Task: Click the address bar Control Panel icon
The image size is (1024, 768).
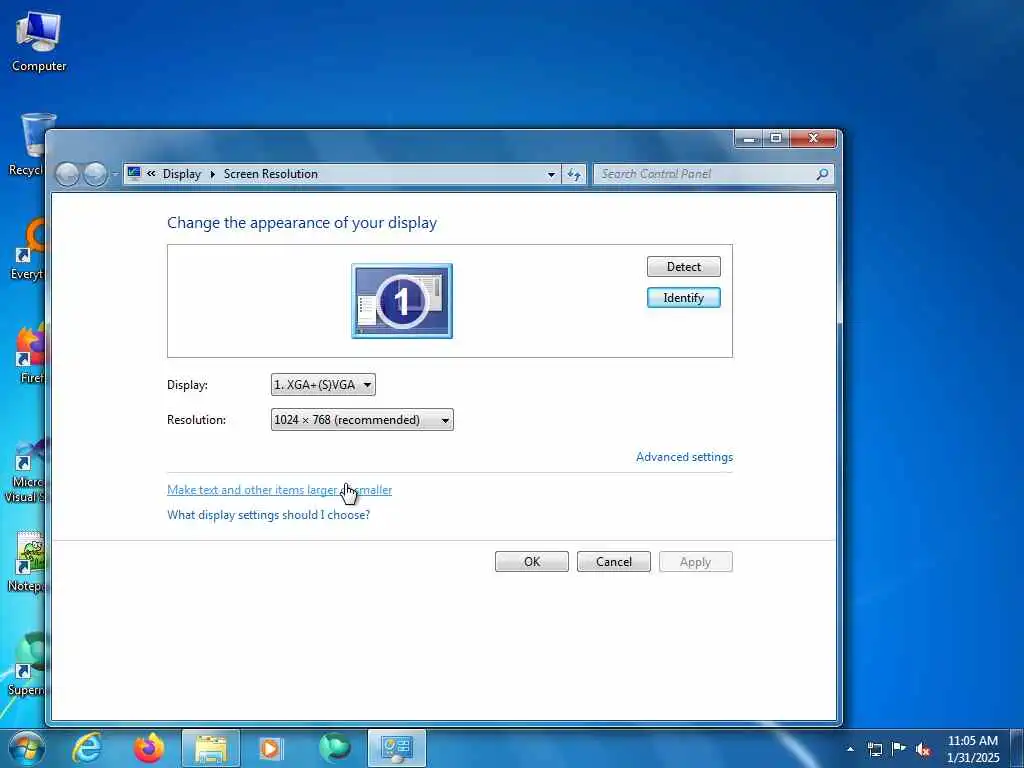Action: [x=135, y=174]
